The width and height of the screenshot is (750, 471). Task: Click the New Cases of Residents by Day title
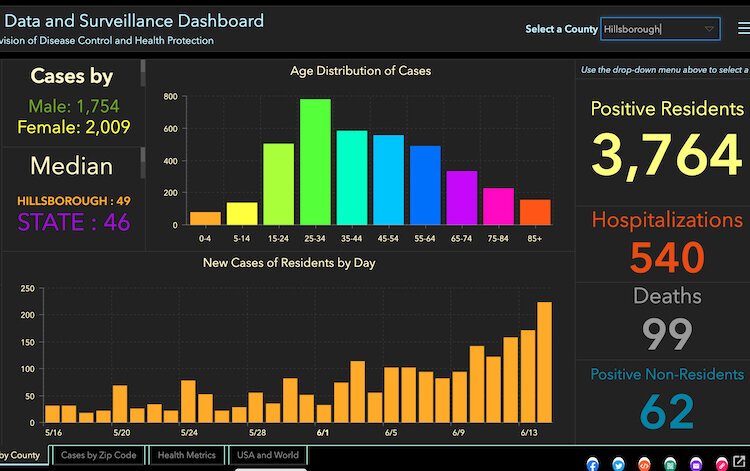tap(289, 263)
